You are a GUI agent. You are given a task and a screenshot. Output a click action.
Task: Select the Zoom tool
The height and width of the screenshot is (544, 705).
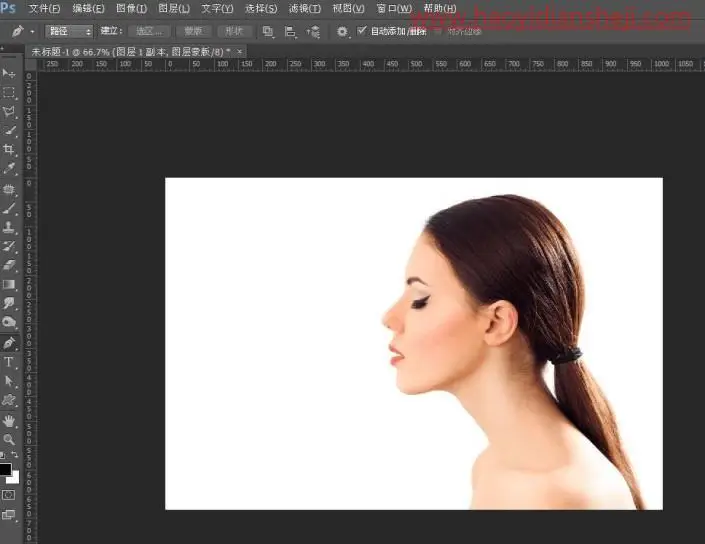9,440
